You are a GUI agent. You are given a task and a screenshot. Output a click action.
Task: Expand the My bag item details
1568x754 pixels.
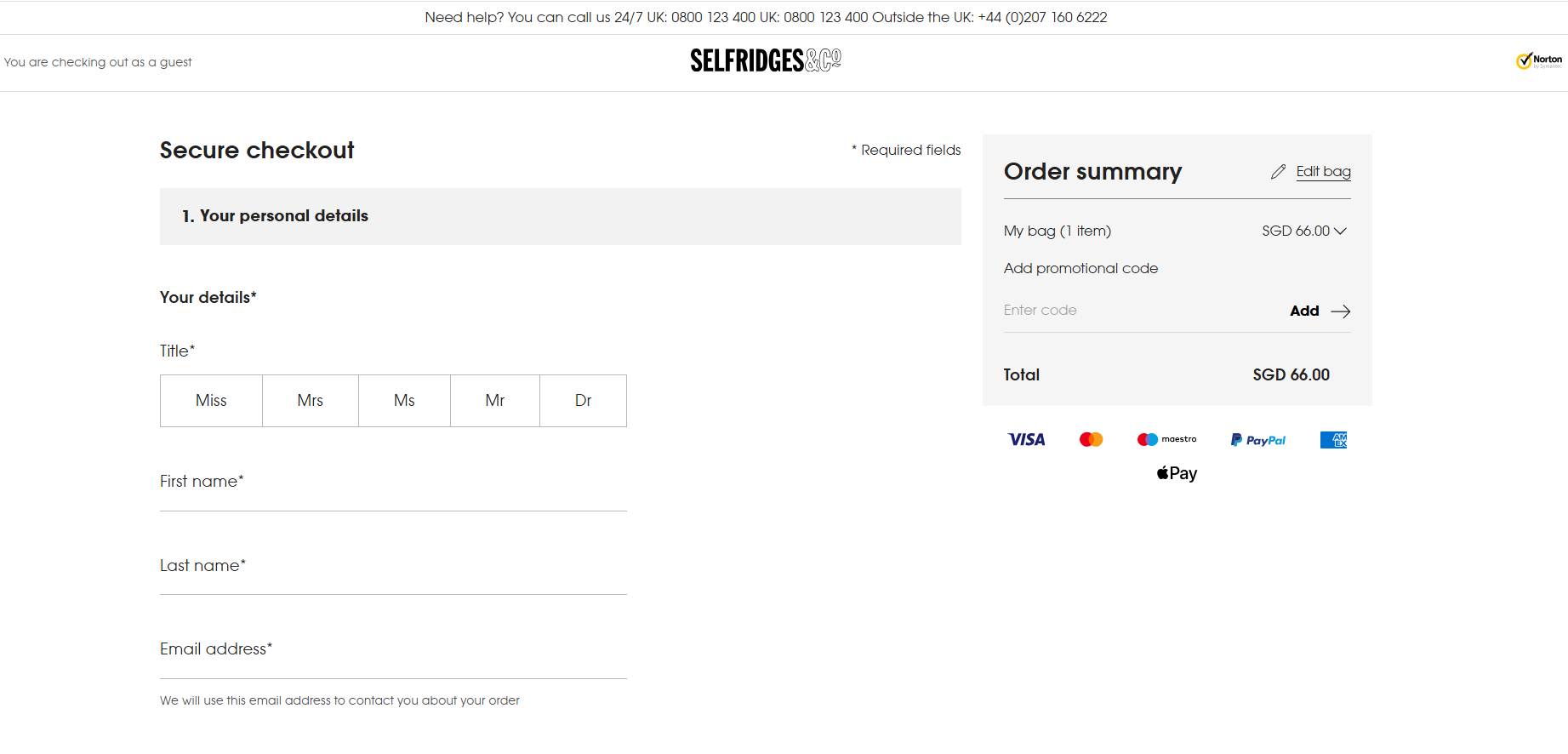1340,231
